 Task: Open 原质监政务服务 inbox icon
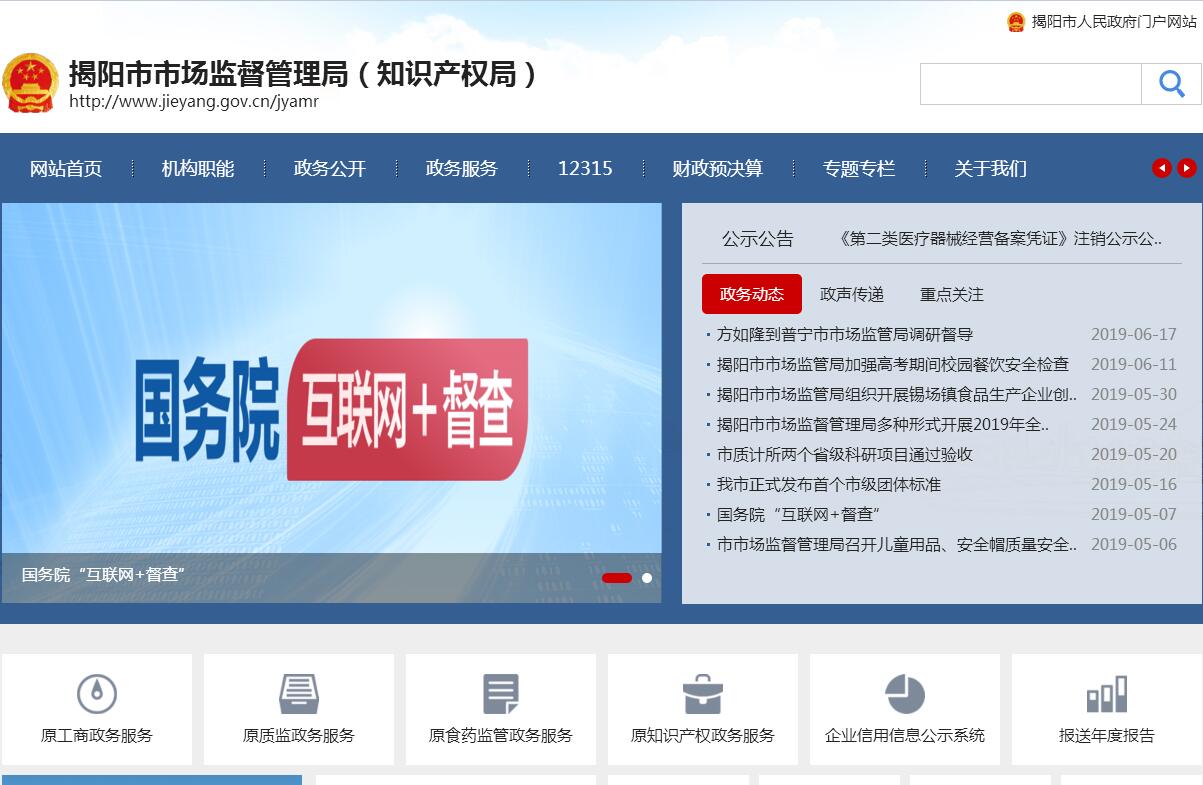(x=299, y=694)
